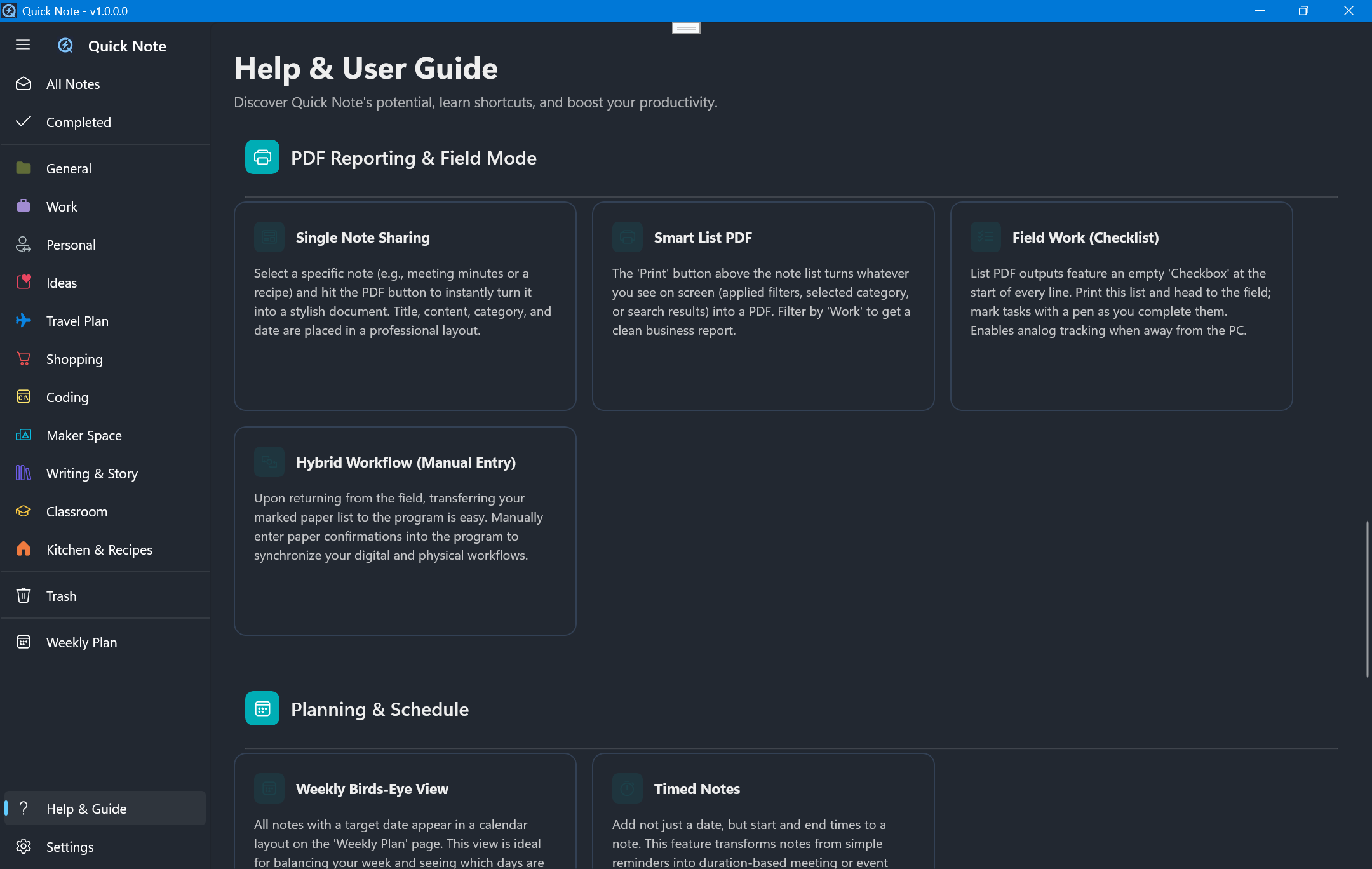Open the Travel Plan airplane icon
This screenshot has width=1372, height=869.
coord(24,321)
